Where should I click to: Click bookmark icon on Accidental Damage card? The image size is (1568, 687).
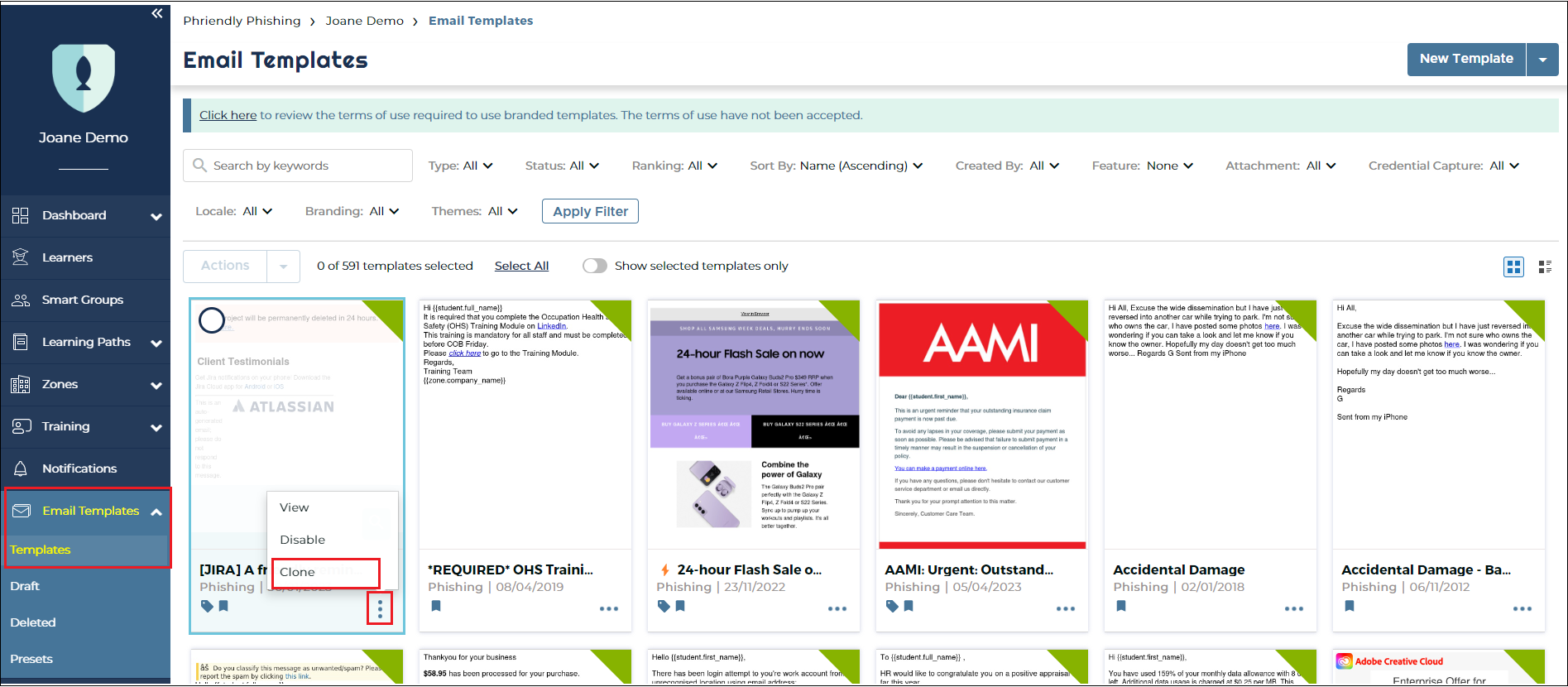(x=1121, y=606)
